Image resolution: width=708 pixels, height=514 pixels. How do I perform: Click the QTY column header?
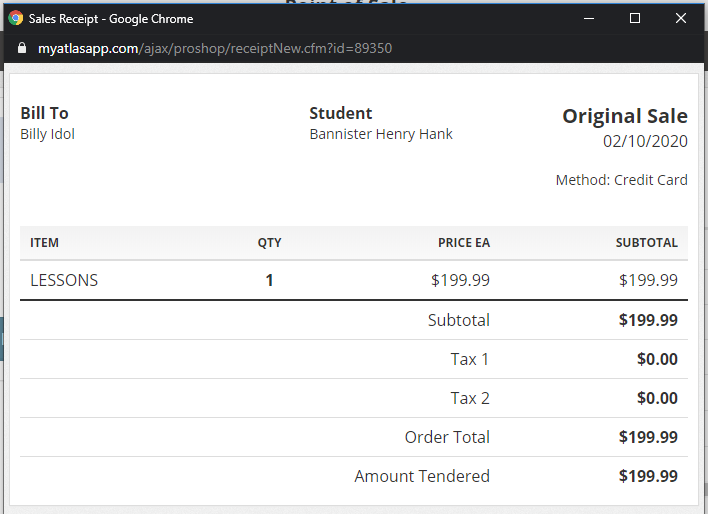(269, 243)
